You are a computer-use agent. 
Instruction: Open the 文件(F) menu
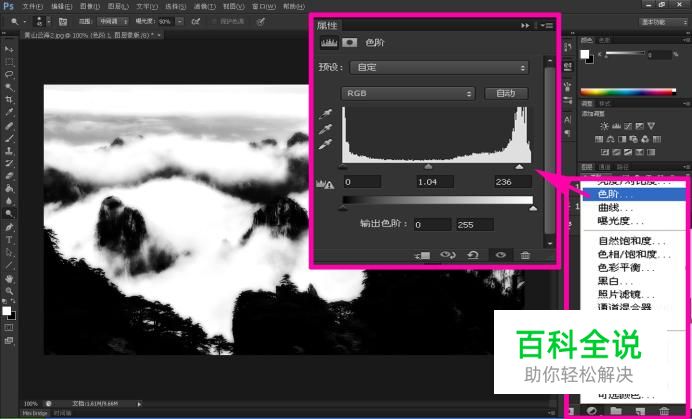click(32, 7)
